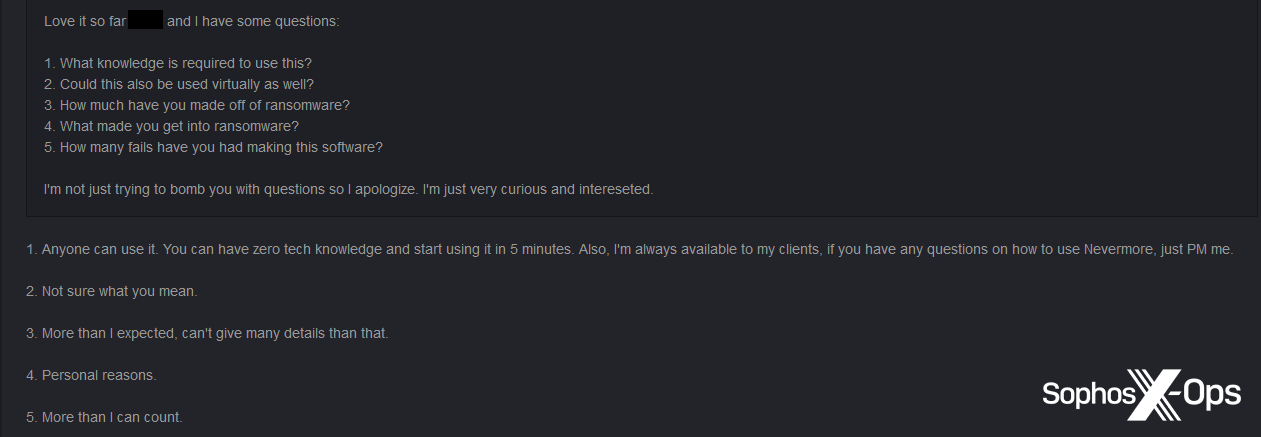Click the blacked-out redacted username box
Image resolution: width=1261 pixels, height=437 pixels.
pos(145,20)
